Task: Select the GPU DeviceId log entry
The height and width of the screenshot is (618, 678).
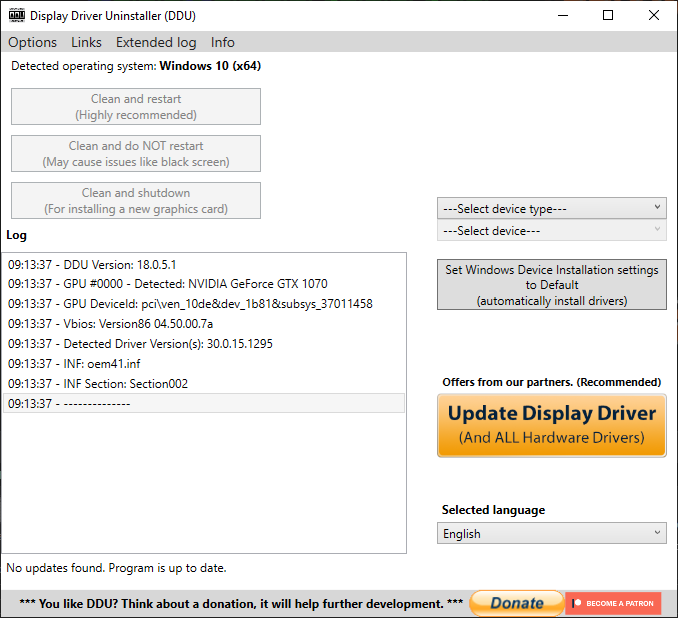Action: click(204, 304)
